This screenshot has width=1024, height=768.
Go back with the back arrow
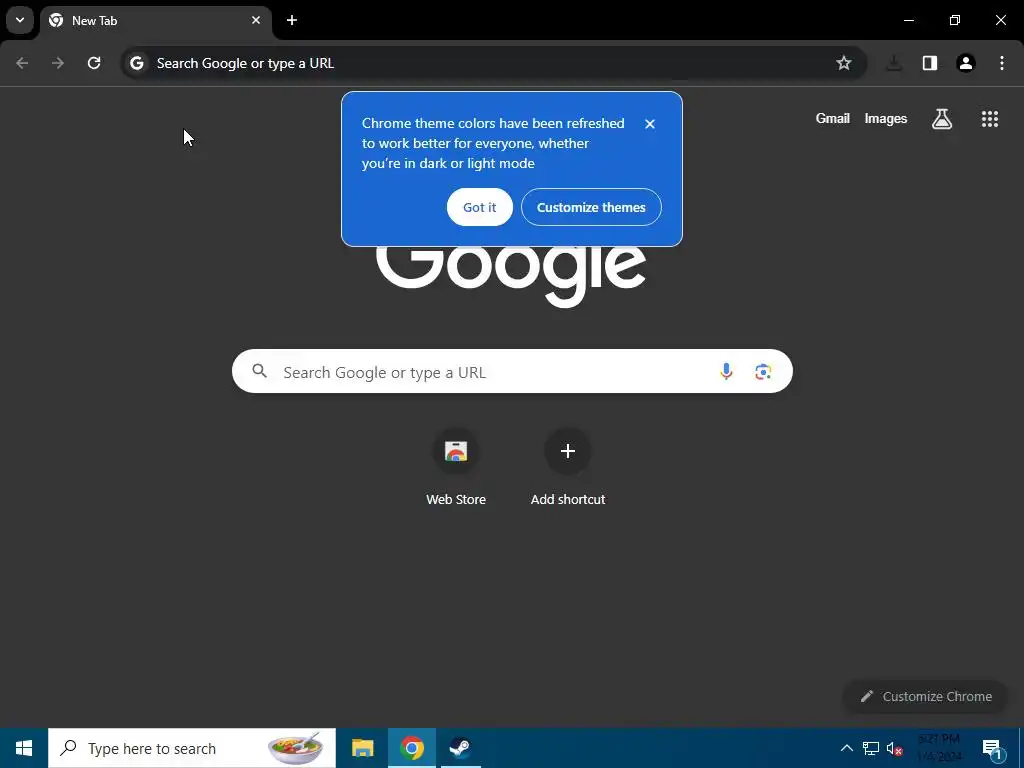point(22,63)
